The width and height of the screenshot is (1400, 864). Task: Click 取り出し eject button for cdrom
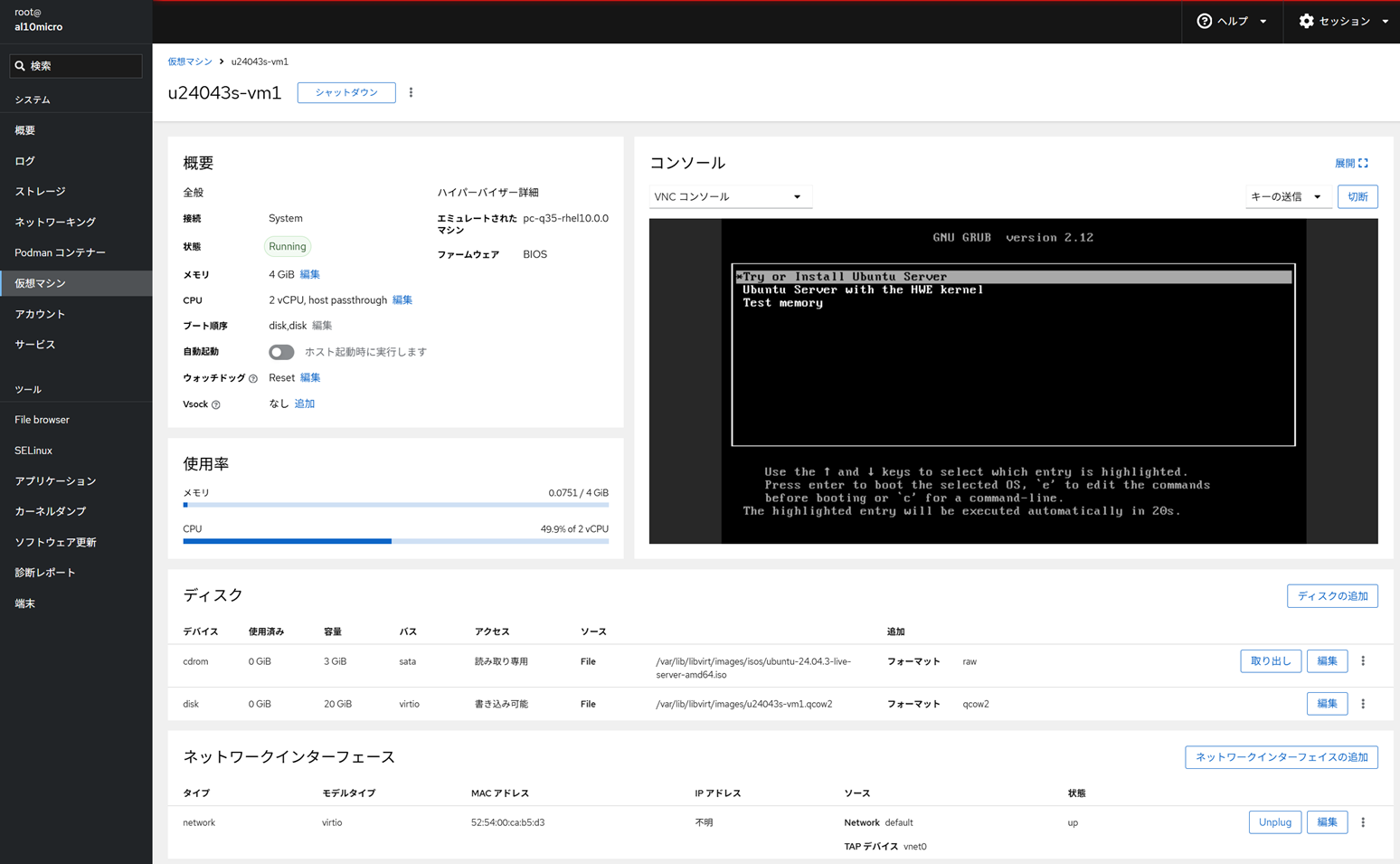tap(1271, 661)
